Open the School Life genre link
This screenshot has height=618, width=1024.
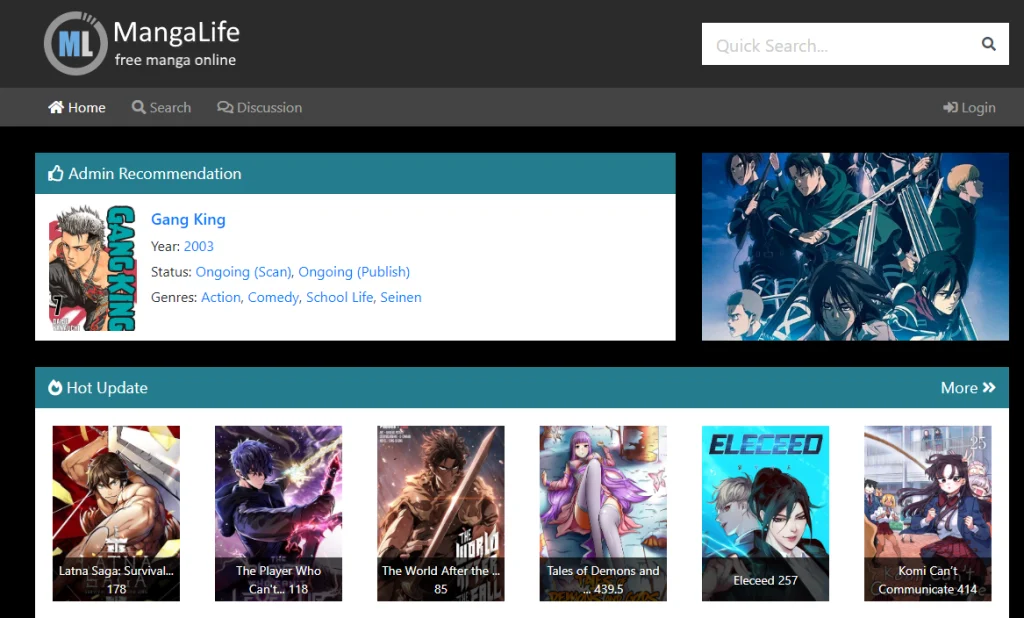pyautogui.click(x=340, y=297)
